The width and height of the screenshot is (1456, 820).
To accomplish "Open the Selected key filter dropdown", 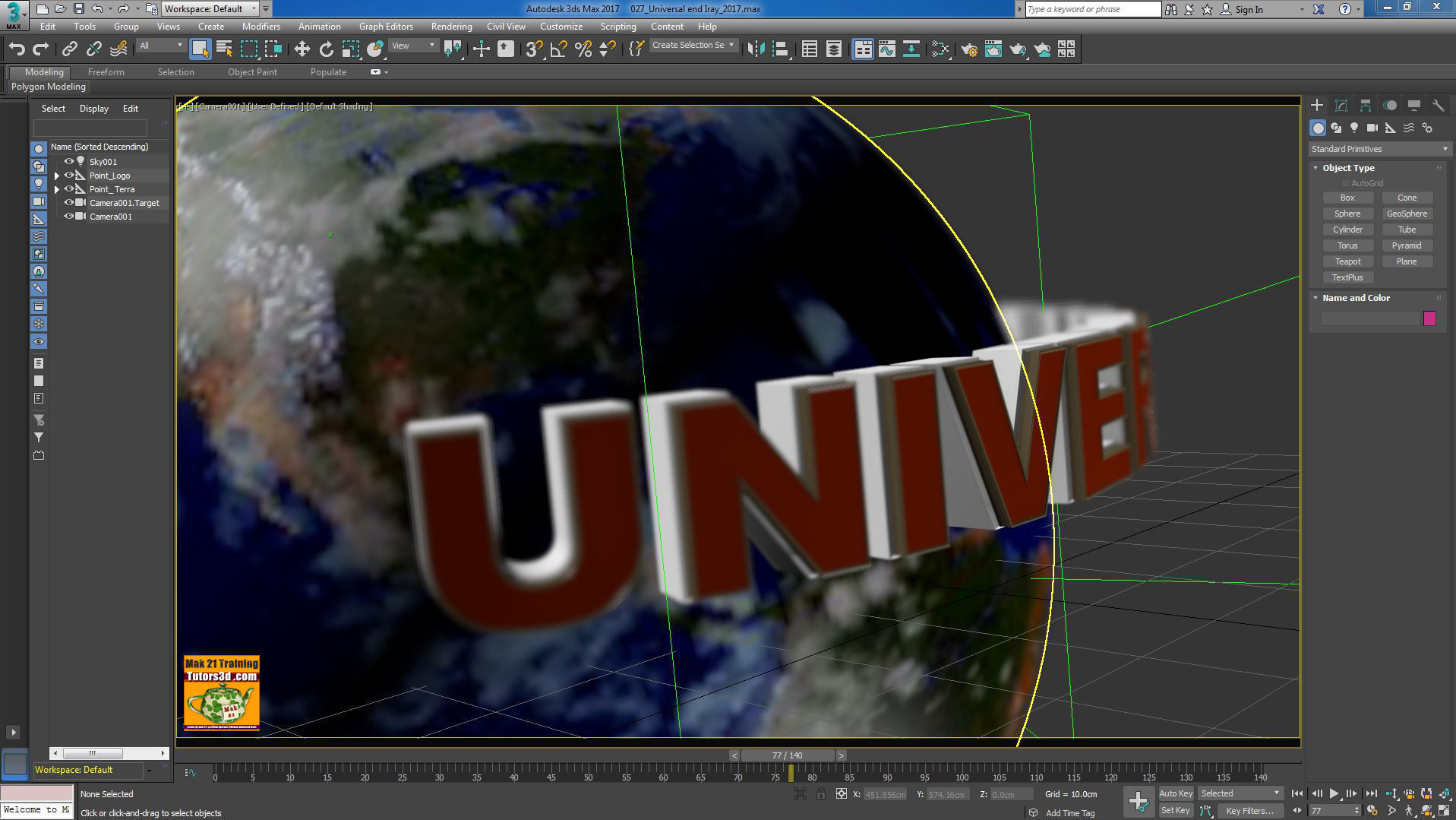I will click(1240, 793).
